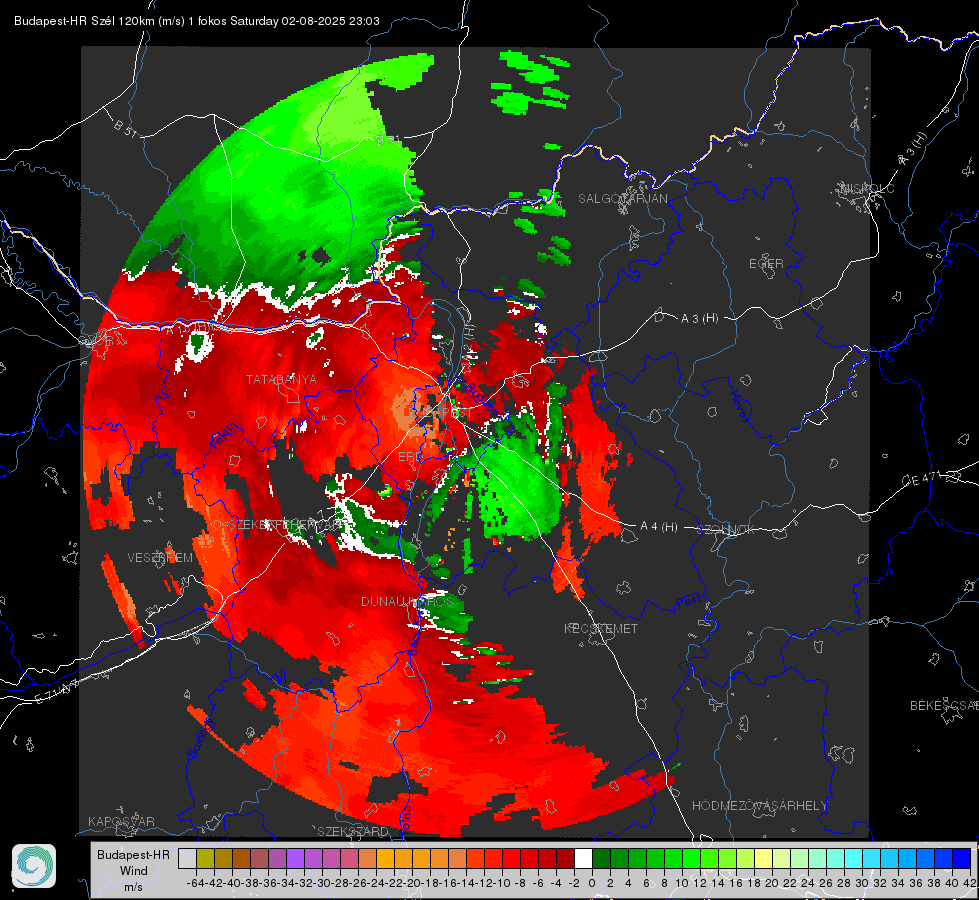Screen dimensions: 979x900
Task: Click the EGER city label
Action: point(766,264)
